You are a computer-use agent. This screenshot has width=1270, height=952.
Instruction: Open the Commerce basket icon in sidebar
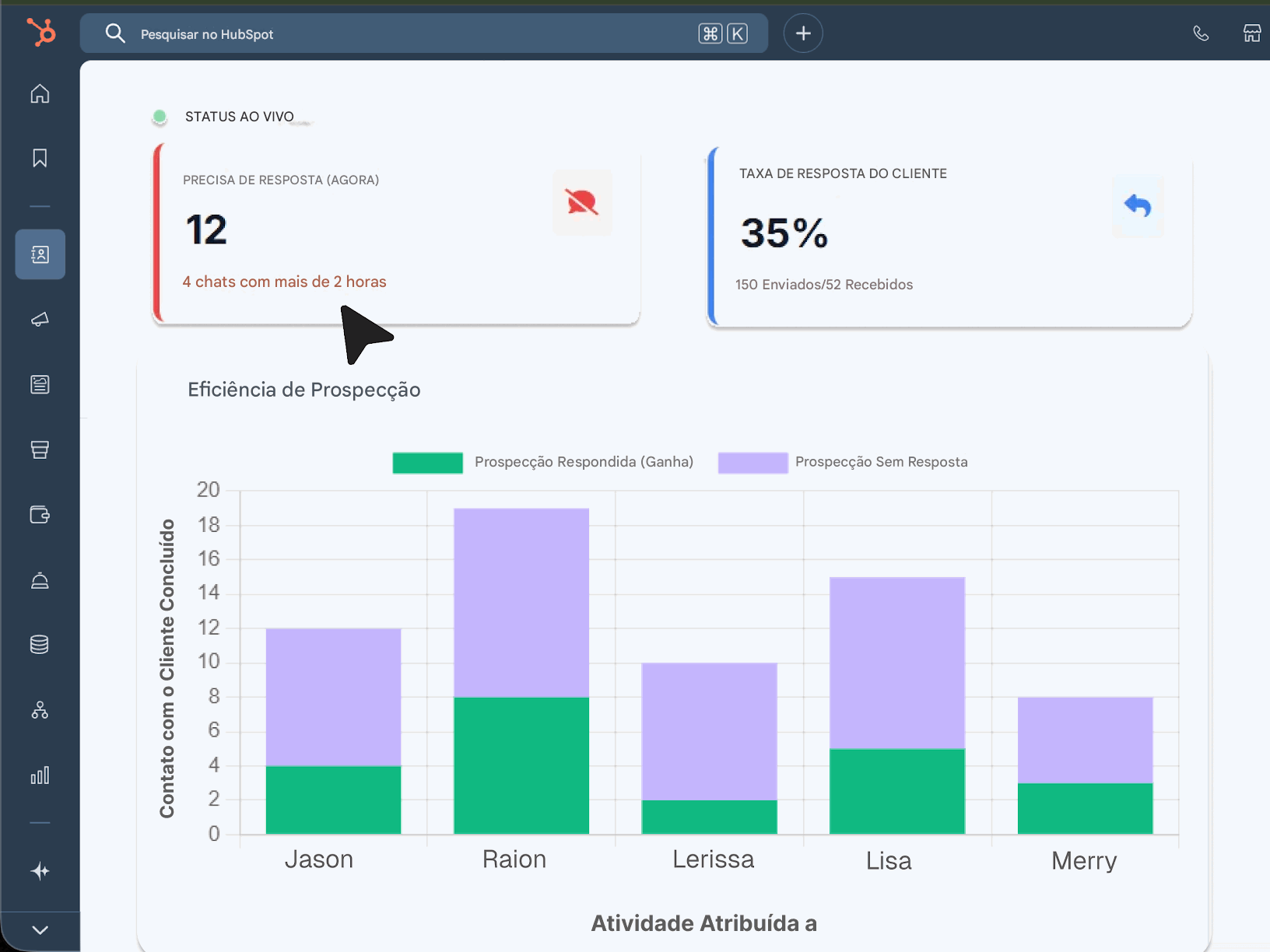(40, 449)
